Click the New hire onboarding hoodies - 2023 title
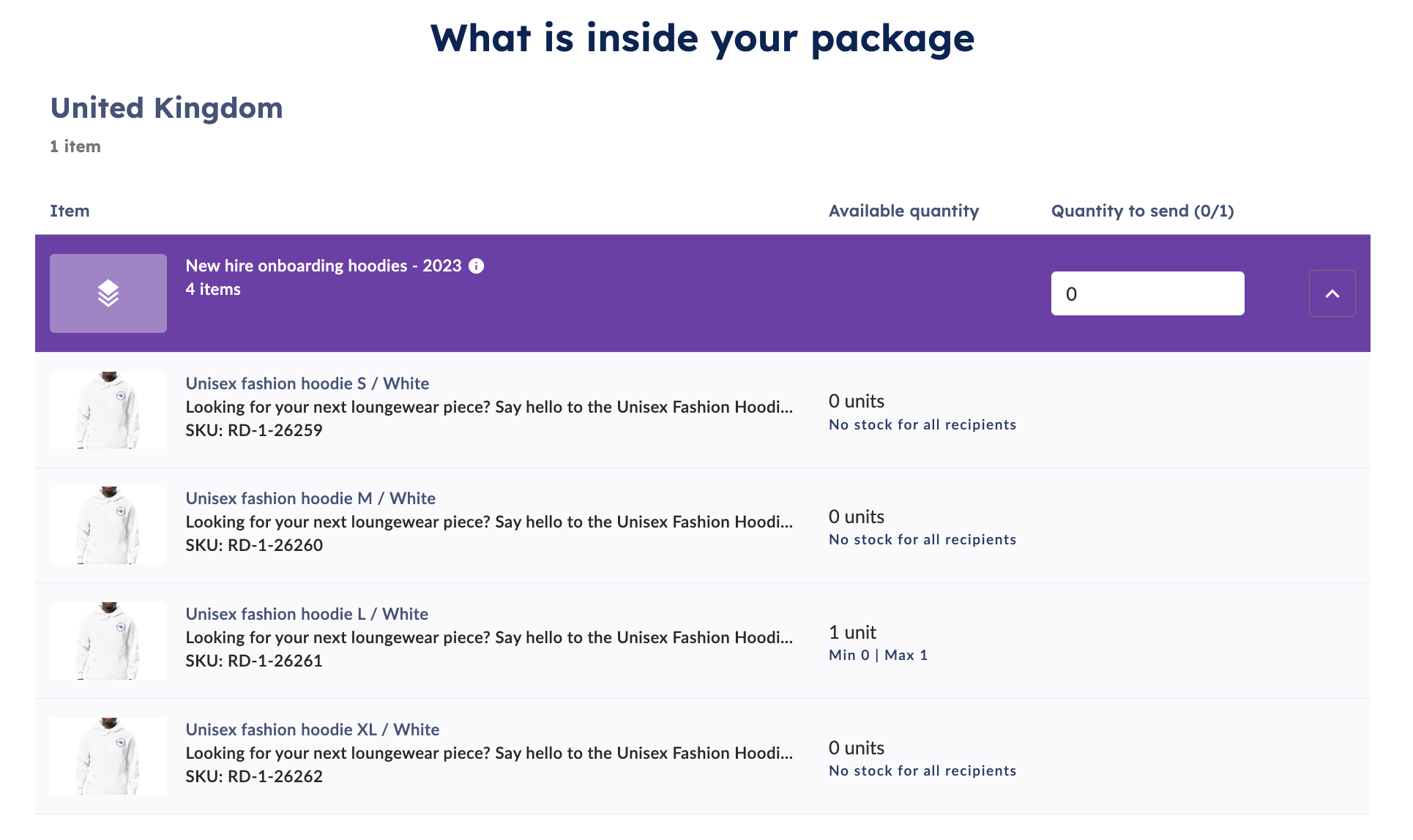 (x=324, y=266)
